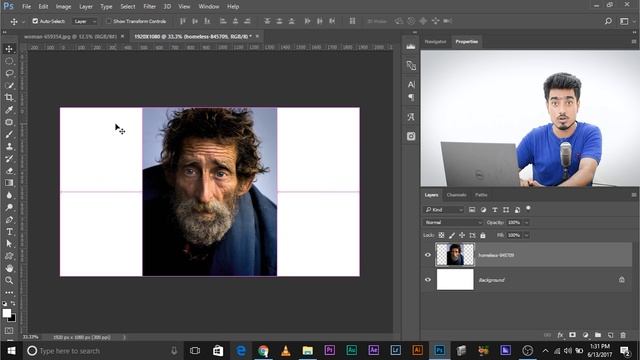Hide the Background layer
Viewport: 640px width, 360px height.
[x=428, y=280]
